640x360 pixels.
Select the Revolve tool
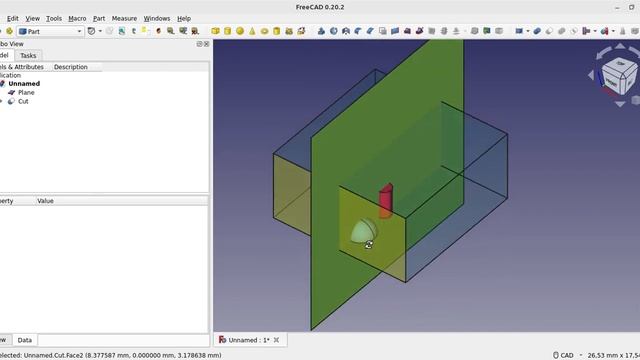(x=333, y=31)
